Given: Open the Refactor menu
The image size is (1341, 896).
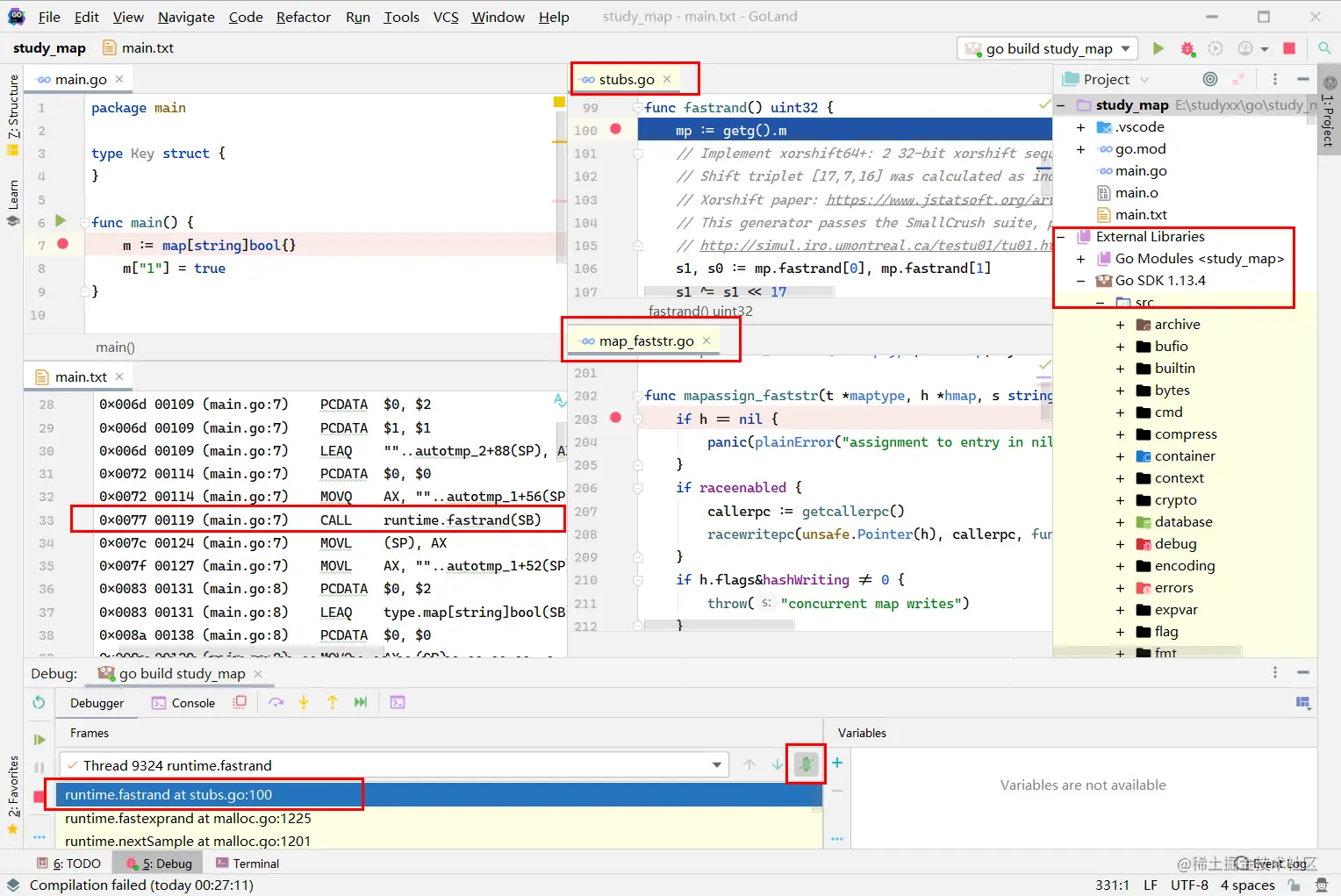Looking at the screenshot, I should click(303, 17).
